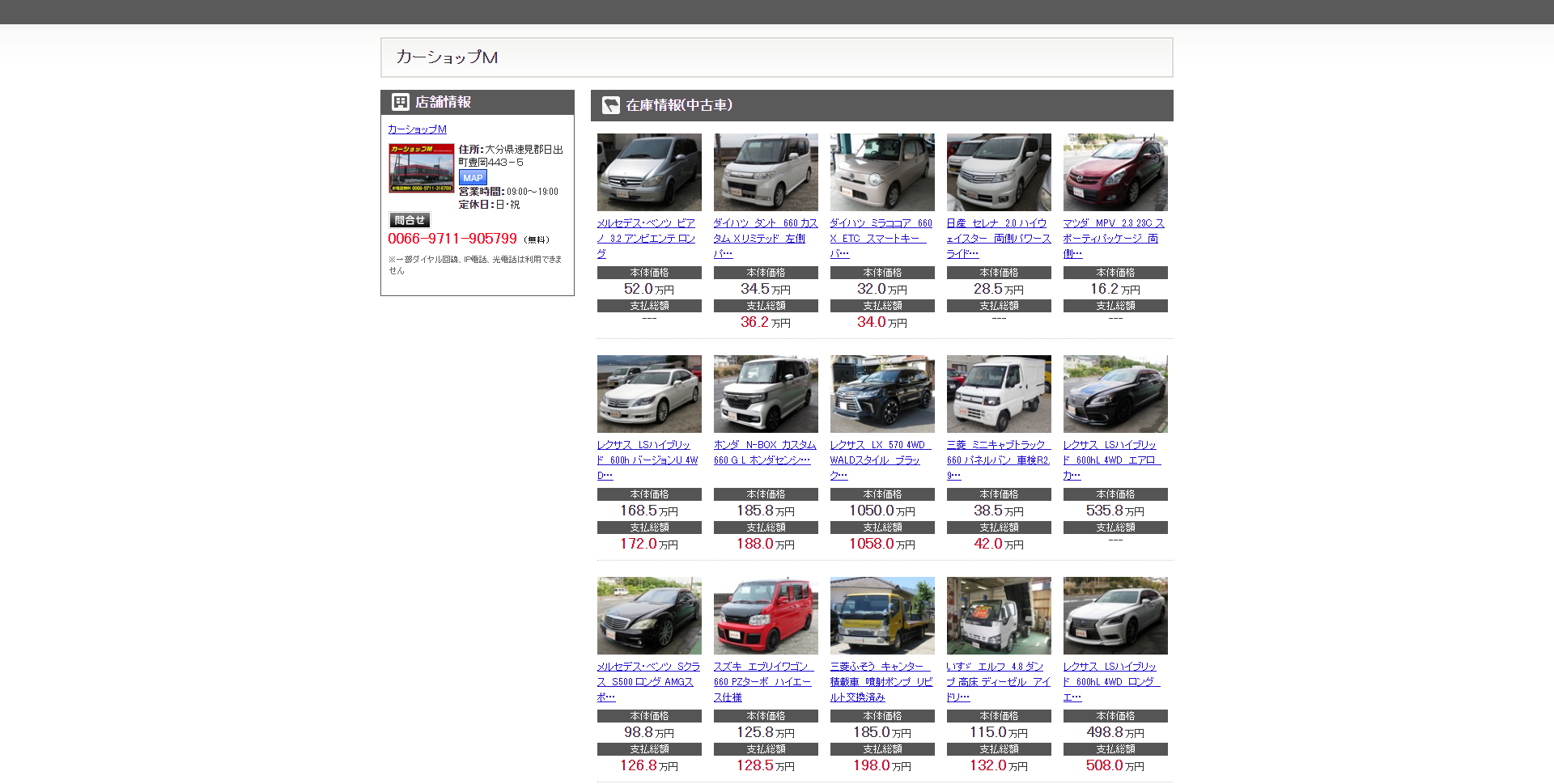Open Daihatsu Mira Cocoa 660 listing link

tap(881, 238)
